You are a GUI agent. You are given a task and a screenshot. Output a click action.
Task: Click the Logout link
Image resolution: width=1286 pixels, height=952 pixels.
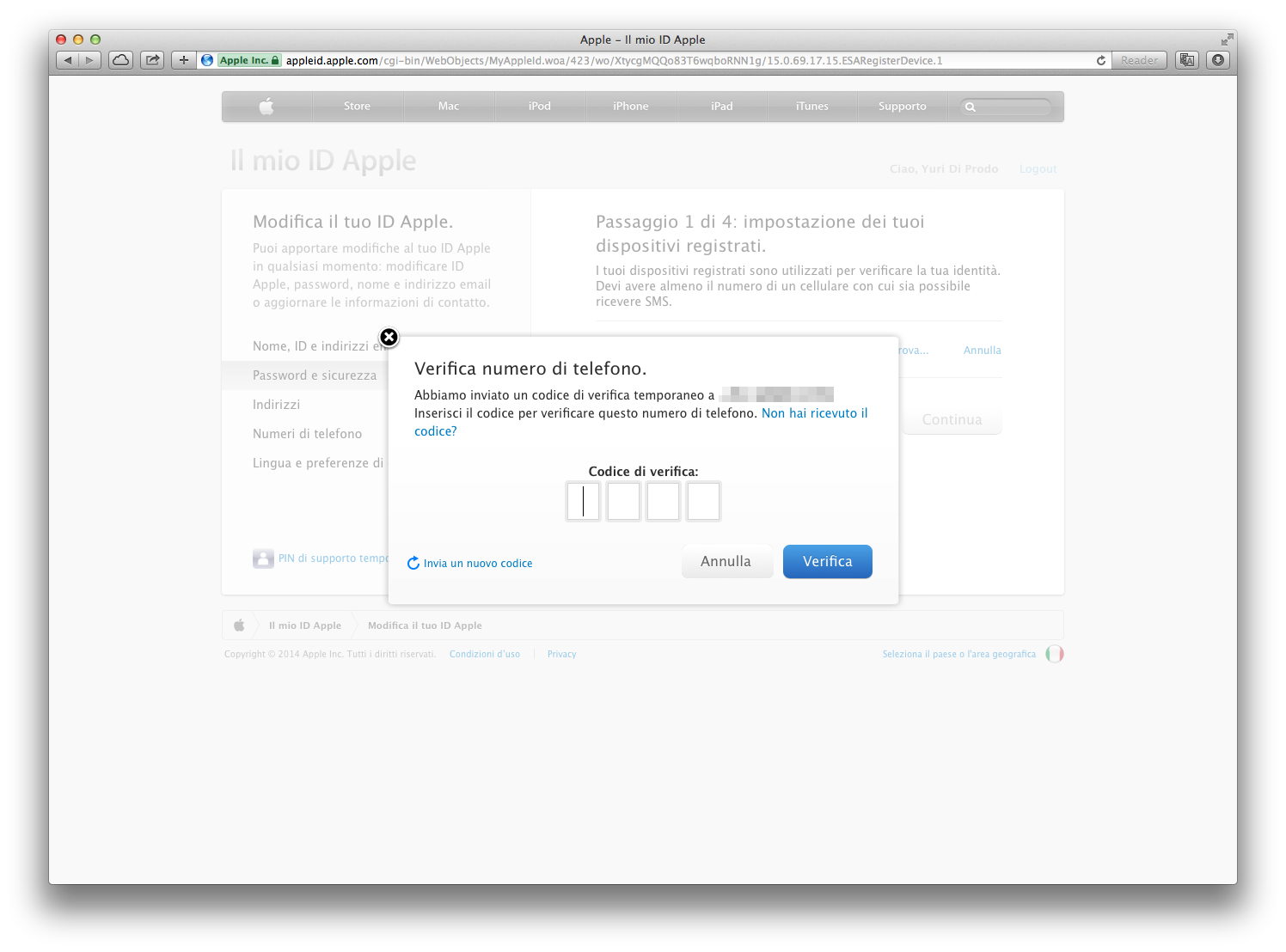pyautogui.click(x=1038, y=169)
